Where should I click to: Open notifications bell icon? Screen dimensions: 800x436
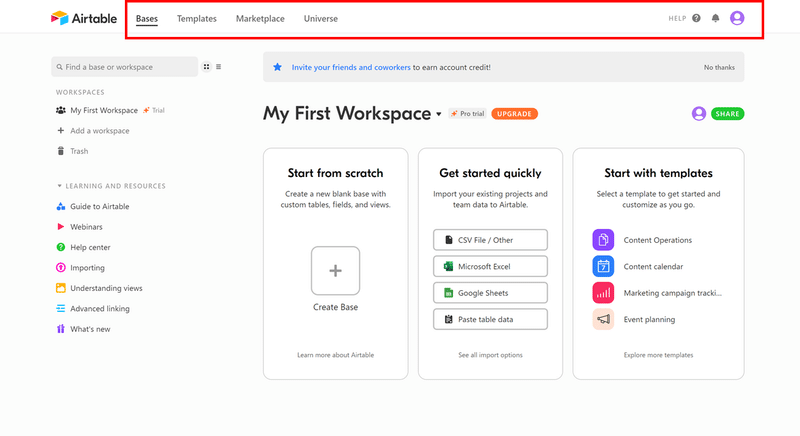(x=715, y=18)
